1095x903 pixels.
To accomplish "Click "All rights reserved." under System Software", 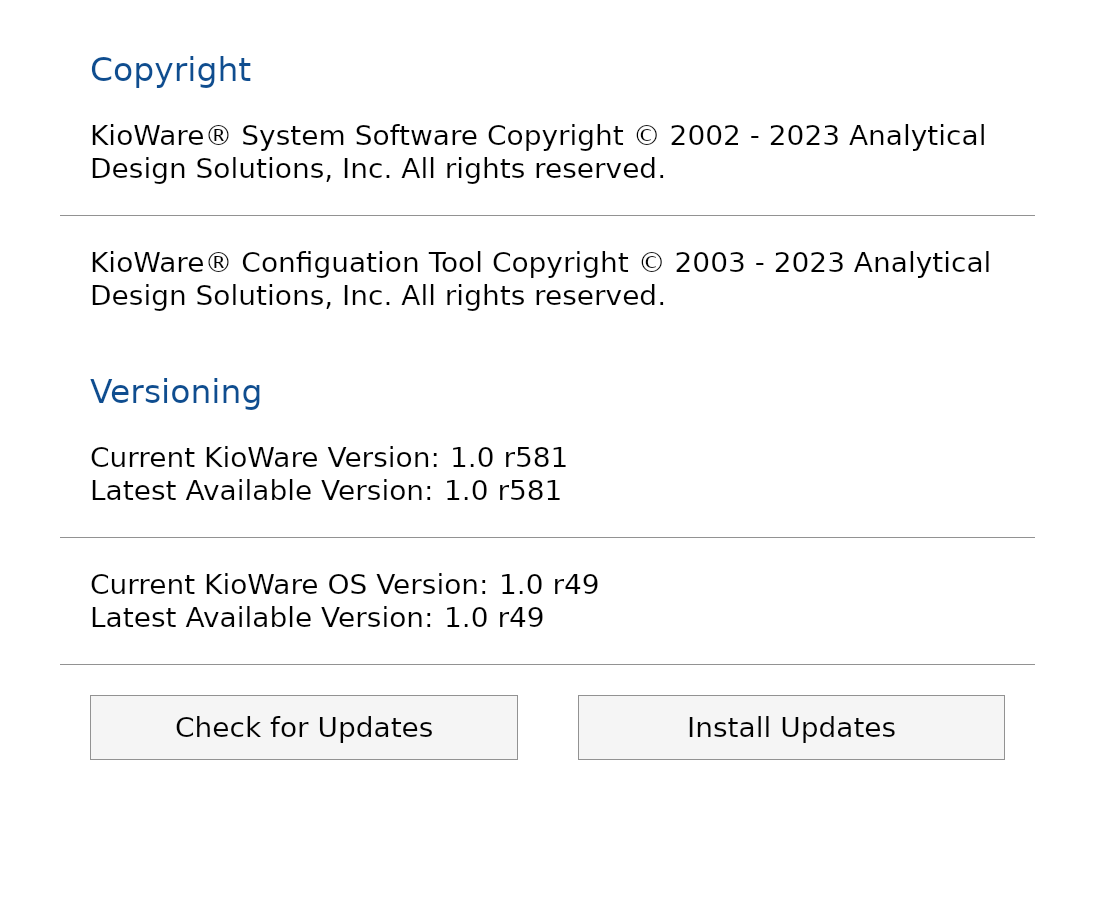I will (533, 170).
